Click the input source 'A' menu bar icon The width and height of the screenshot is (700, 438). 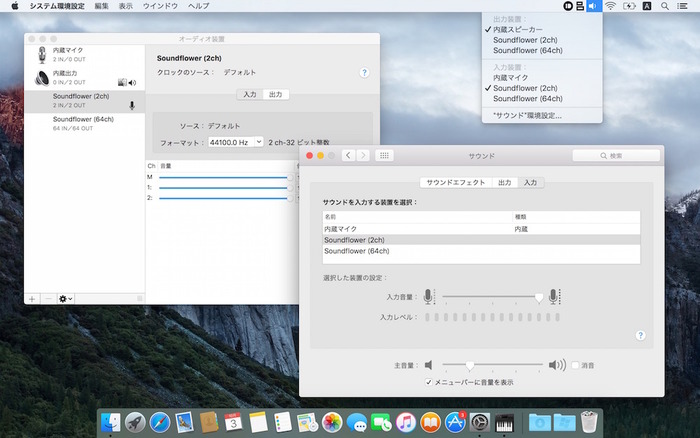coord(647,6)
